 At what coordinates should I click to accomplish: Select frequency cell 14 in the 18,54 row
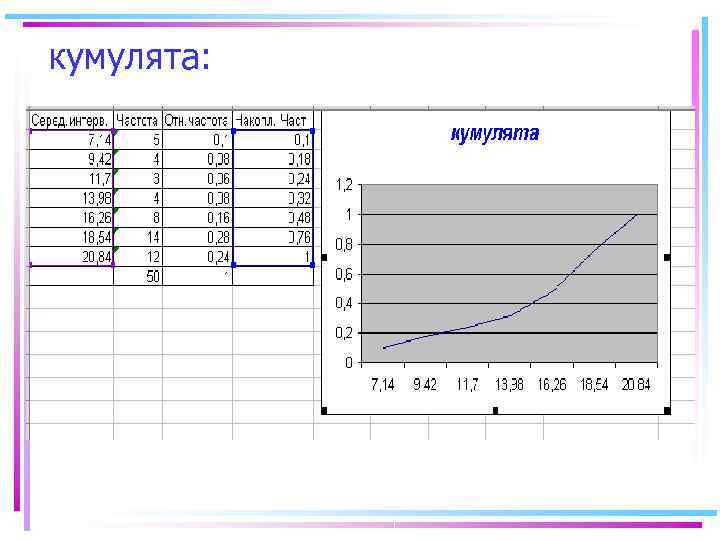click(x=138, y=237)
